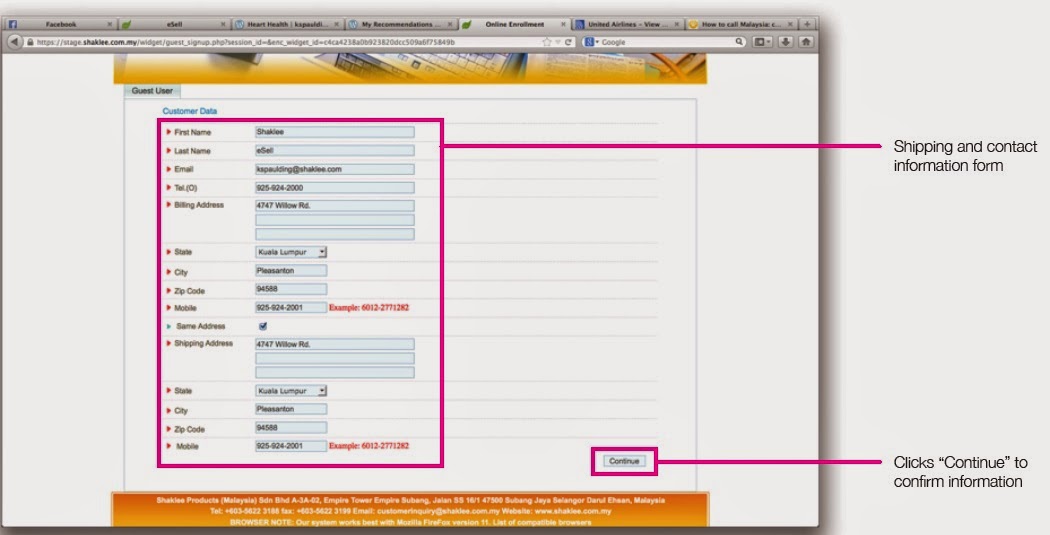Screen dimensions: 1050x535
Task: Bookmark this page with the star icon
Action: [x=546, y=42]
